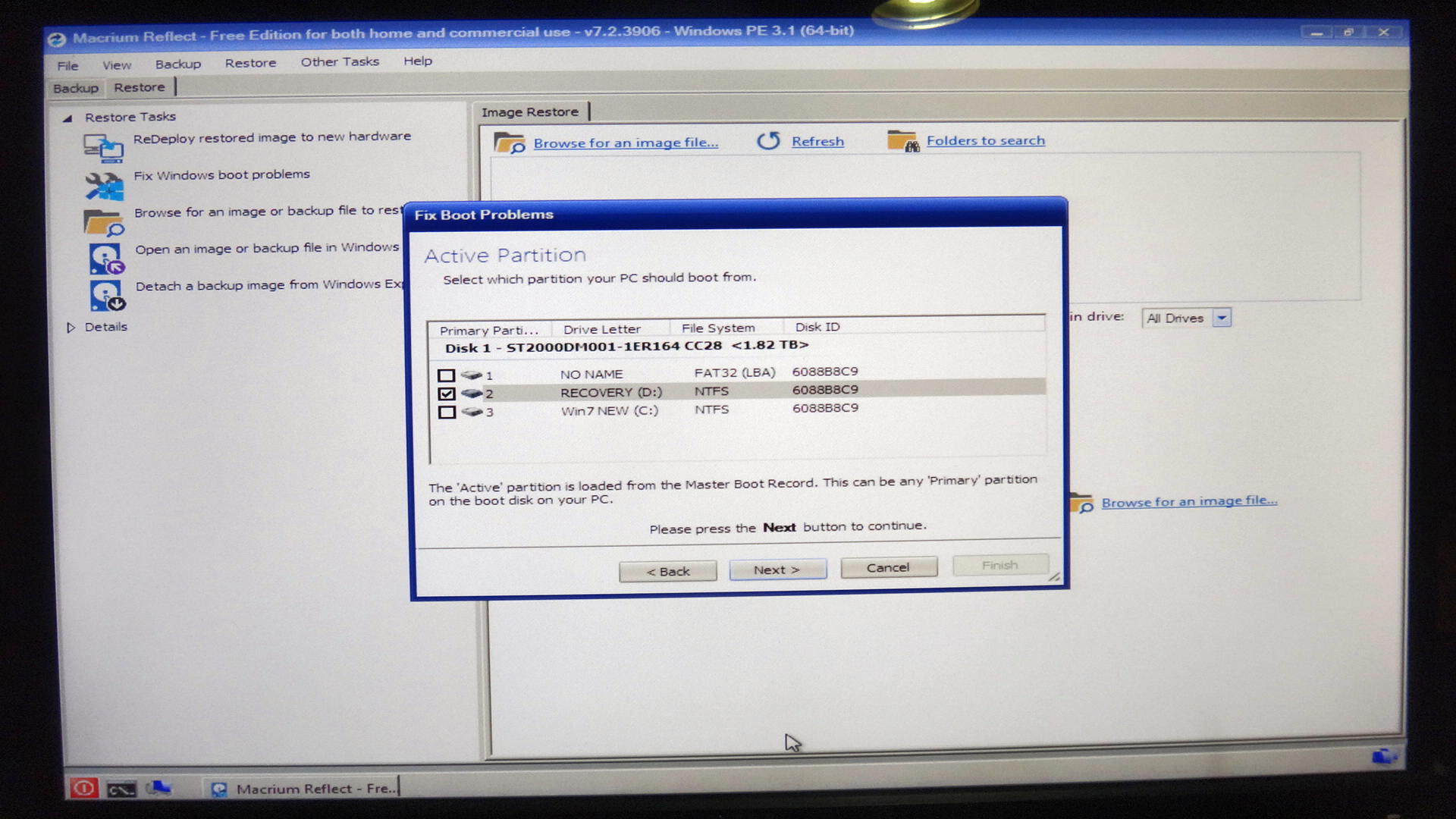Click the network status icon at bottom right
This screenshot has width=1456, height=819.
(x=1384, y=756)
